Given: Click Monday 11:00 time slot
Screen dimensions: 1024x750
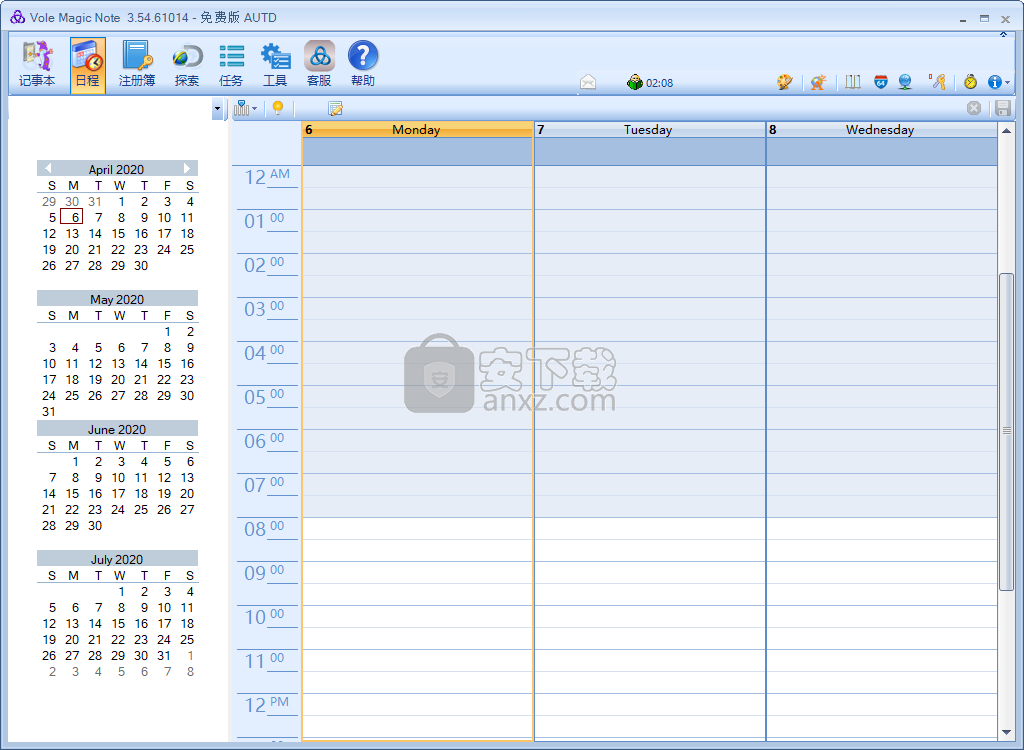Looking at the screenshot, I should (417, 660).
